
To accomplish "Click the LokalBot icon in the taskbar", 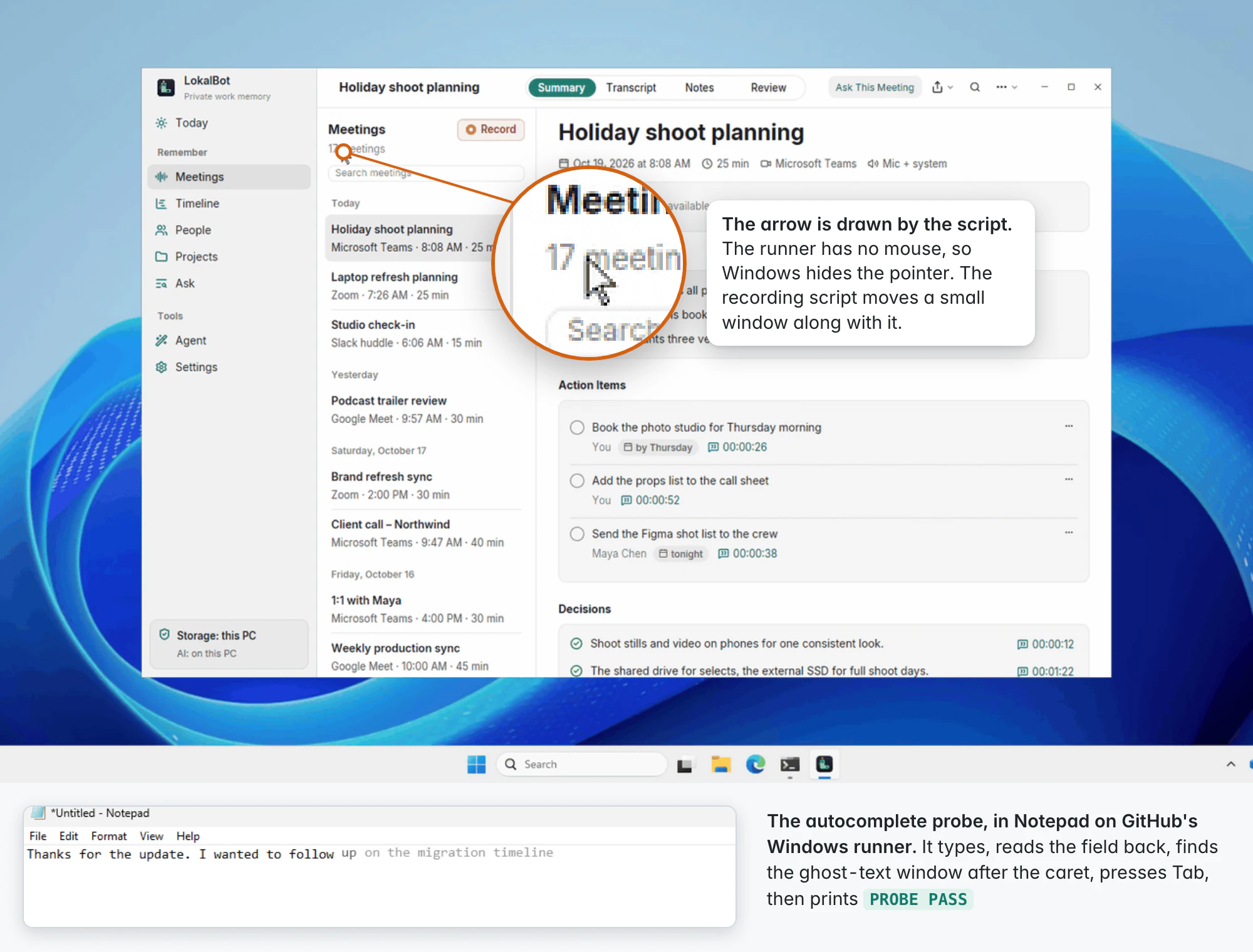I will pyautogui.click(x=824, y=764).
